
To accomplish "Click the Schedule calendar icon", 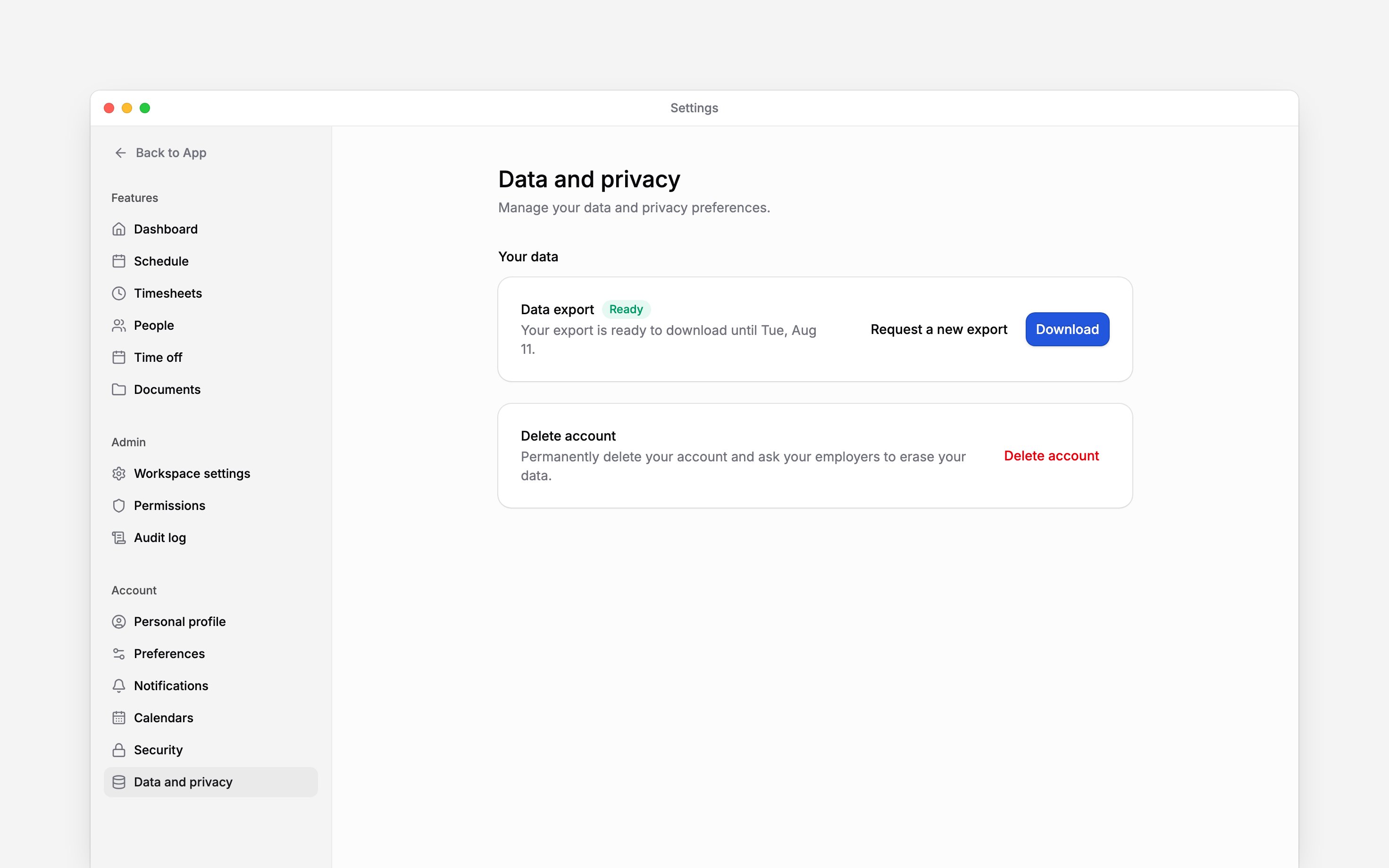I will [119, 261].
